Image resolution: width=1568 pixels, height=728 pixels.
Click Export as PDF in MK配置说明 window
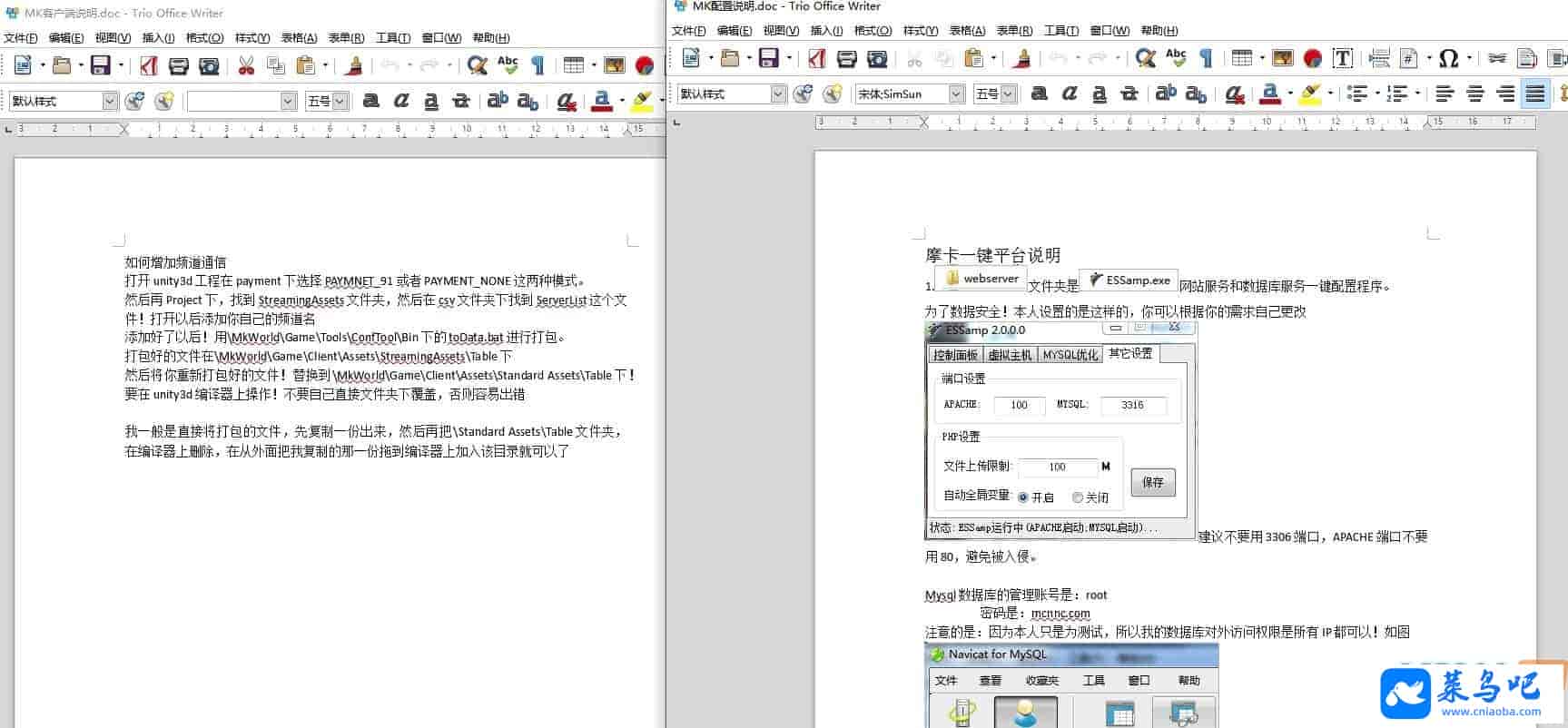pyautogui.click(x=817, y=58)
